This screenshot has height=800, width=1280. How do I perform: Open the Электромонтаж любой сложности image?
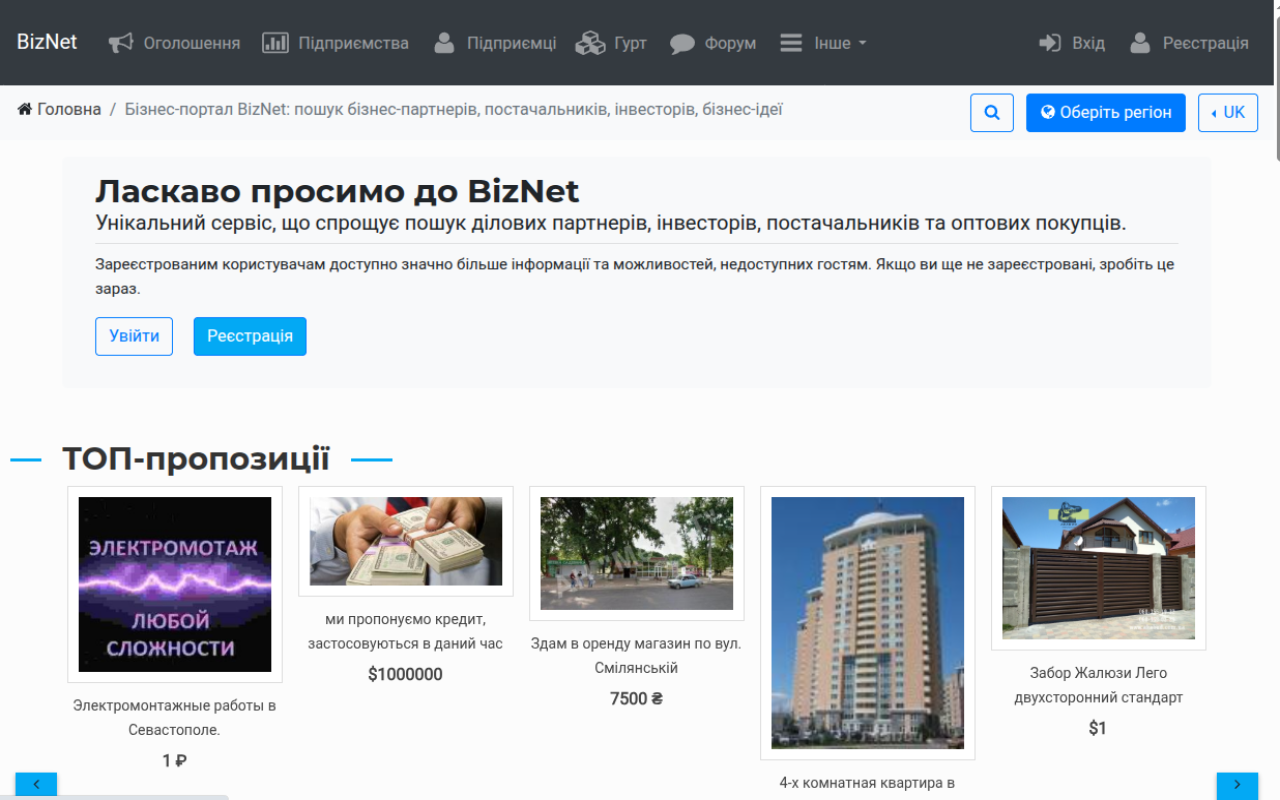click(x=175, y=584)
